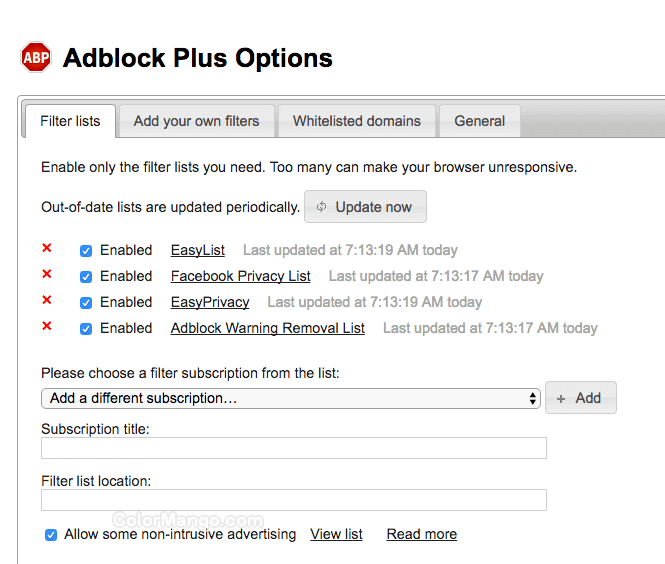Screen dimensions: 665x564
Task: Open the Whitelisted domains tab
Action: 357,121
